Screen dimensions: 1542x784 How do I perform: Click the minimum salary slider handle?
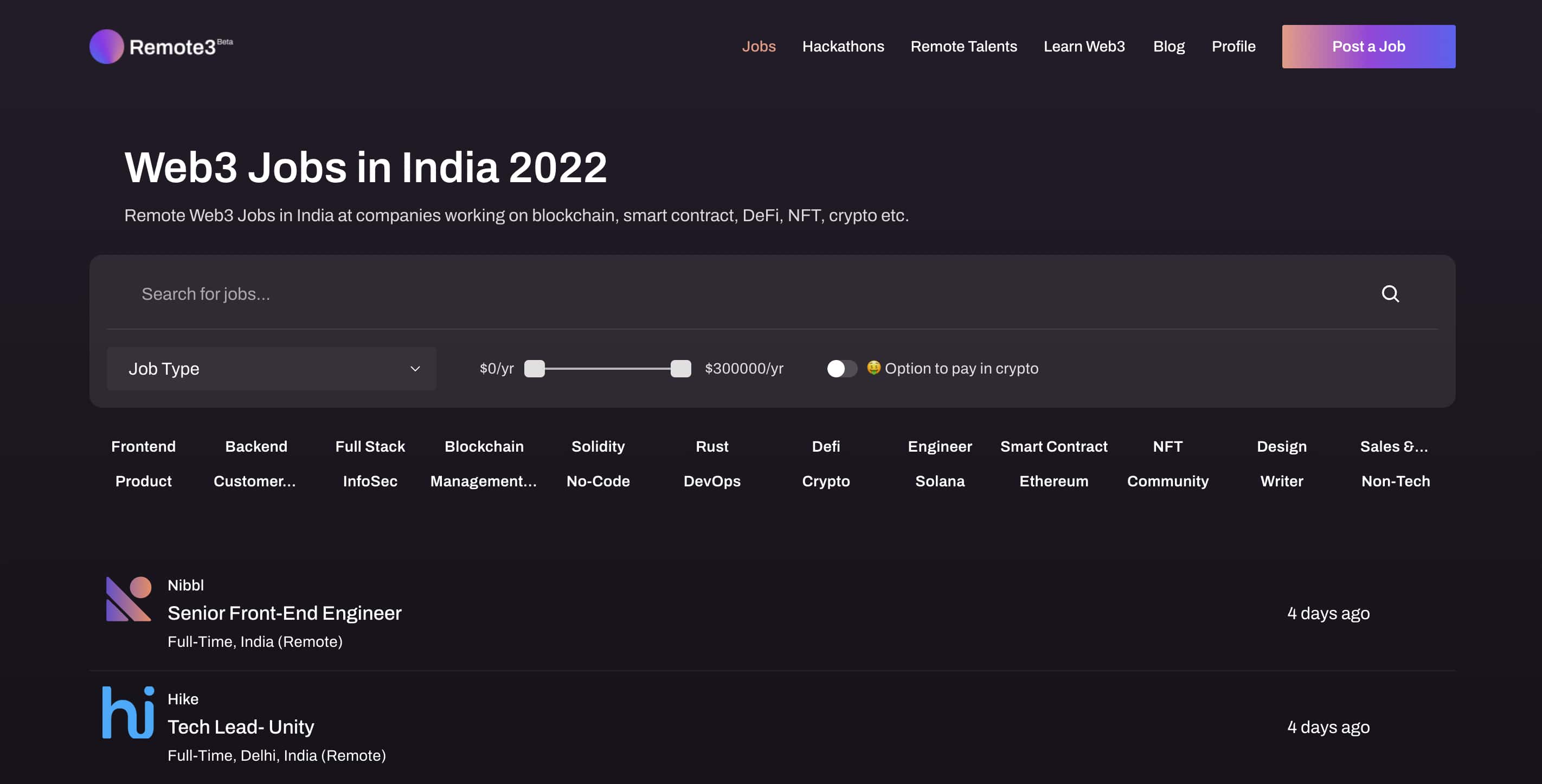pyautogui.click(x=535, y=369)
